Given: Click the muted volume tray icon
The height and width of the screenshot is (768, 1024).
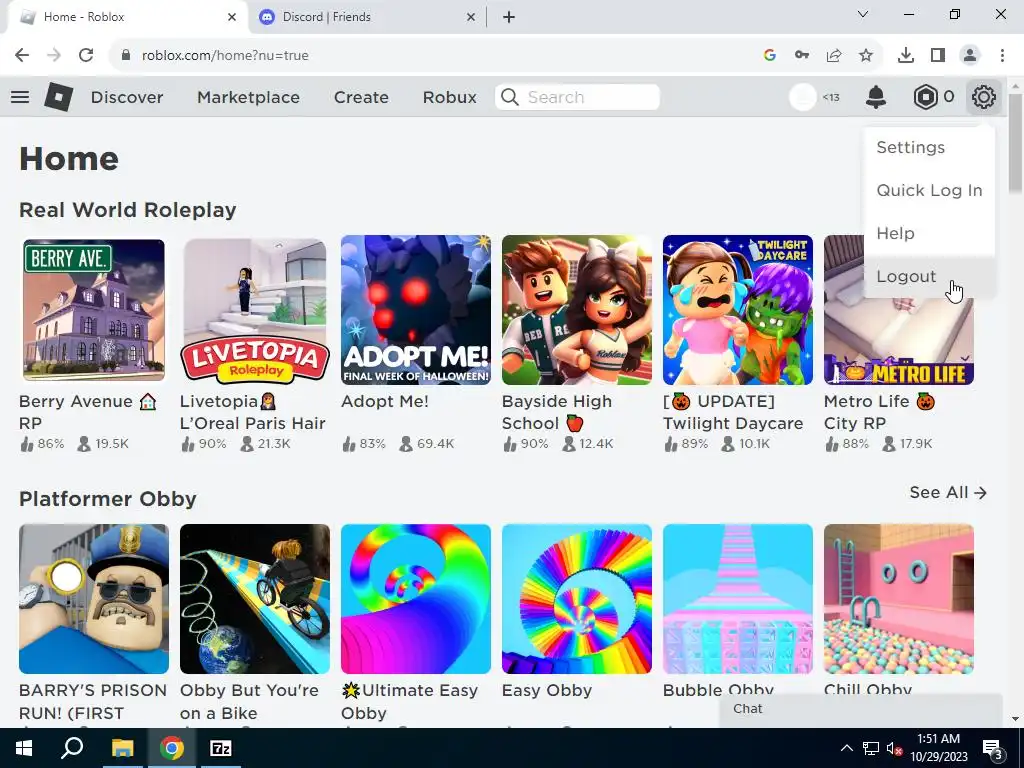Looking at the screenshot, I should [x=894, y=748].
